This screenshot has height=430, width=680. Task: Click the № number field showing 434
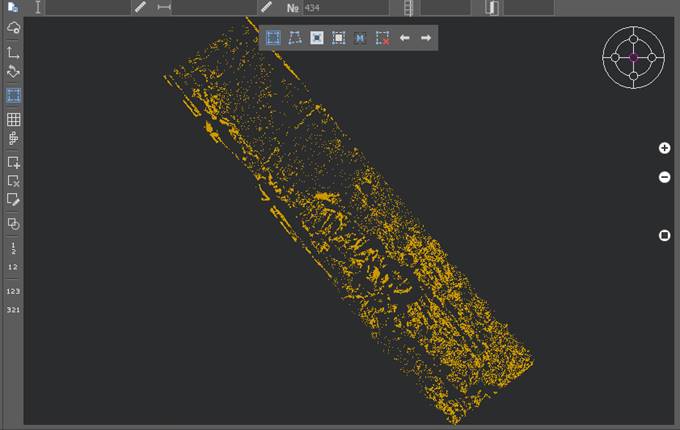tap(346, 7)
